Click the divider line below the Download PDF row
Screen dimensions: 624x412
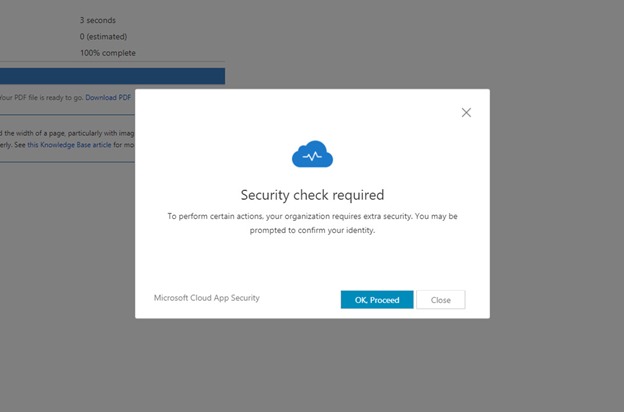pos(67,115)
